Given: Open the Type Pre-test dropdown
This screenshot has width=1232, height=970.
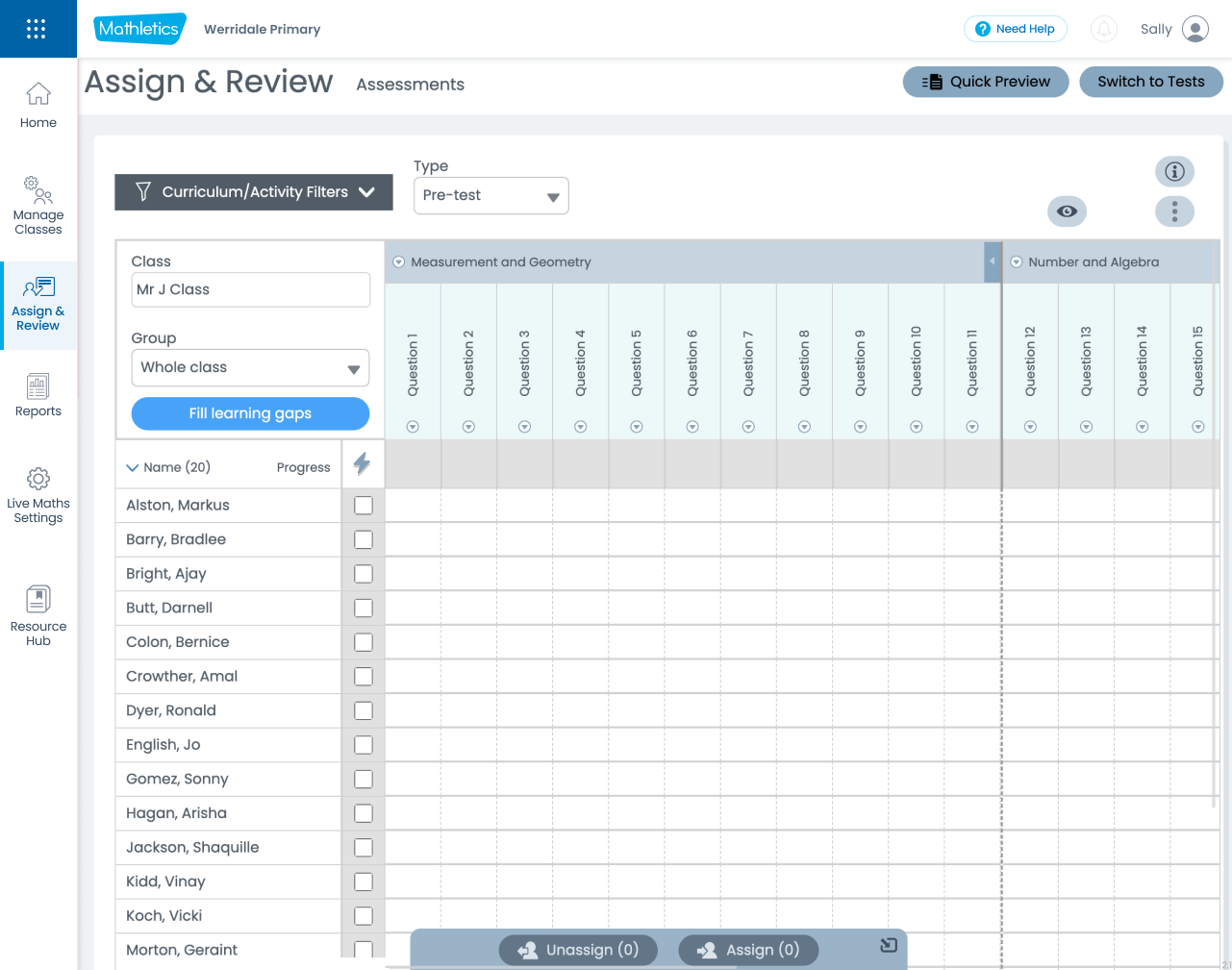Looking at the screenshot, I should point(491,195).
